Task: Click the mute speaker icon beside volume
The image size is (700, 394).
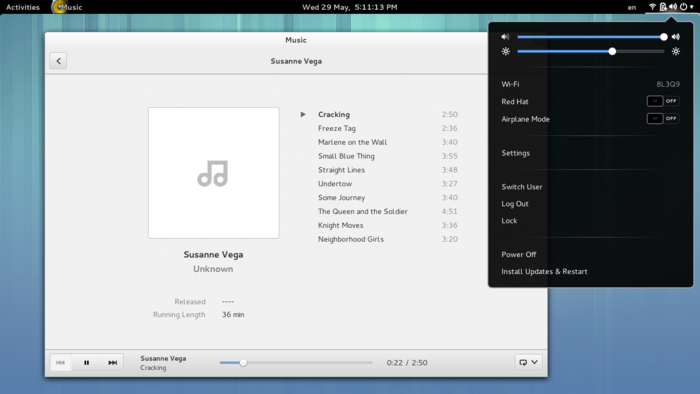Action: pyautogui.click(x=505, y=37)
